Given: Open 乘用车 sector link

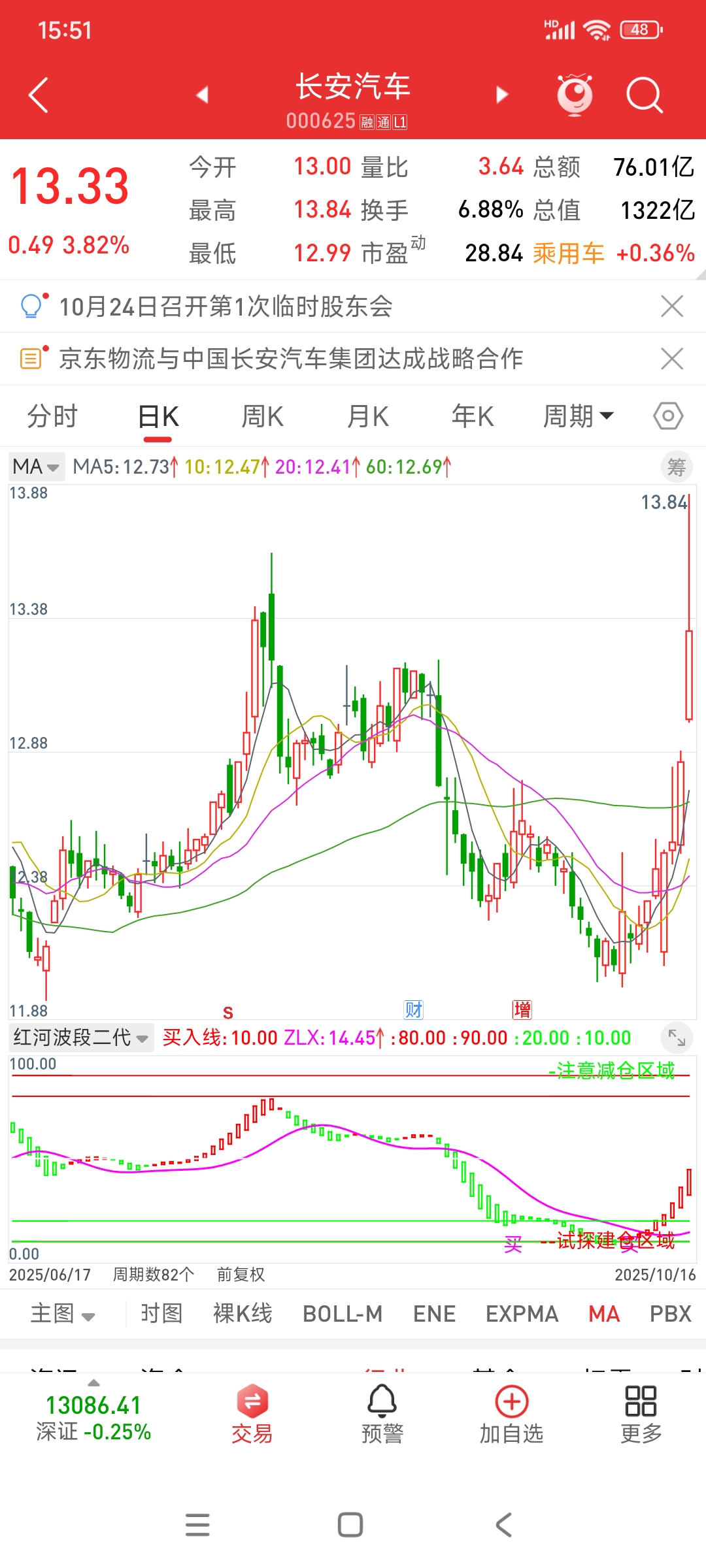Looking at the screenshot, I should pos(569,253).
